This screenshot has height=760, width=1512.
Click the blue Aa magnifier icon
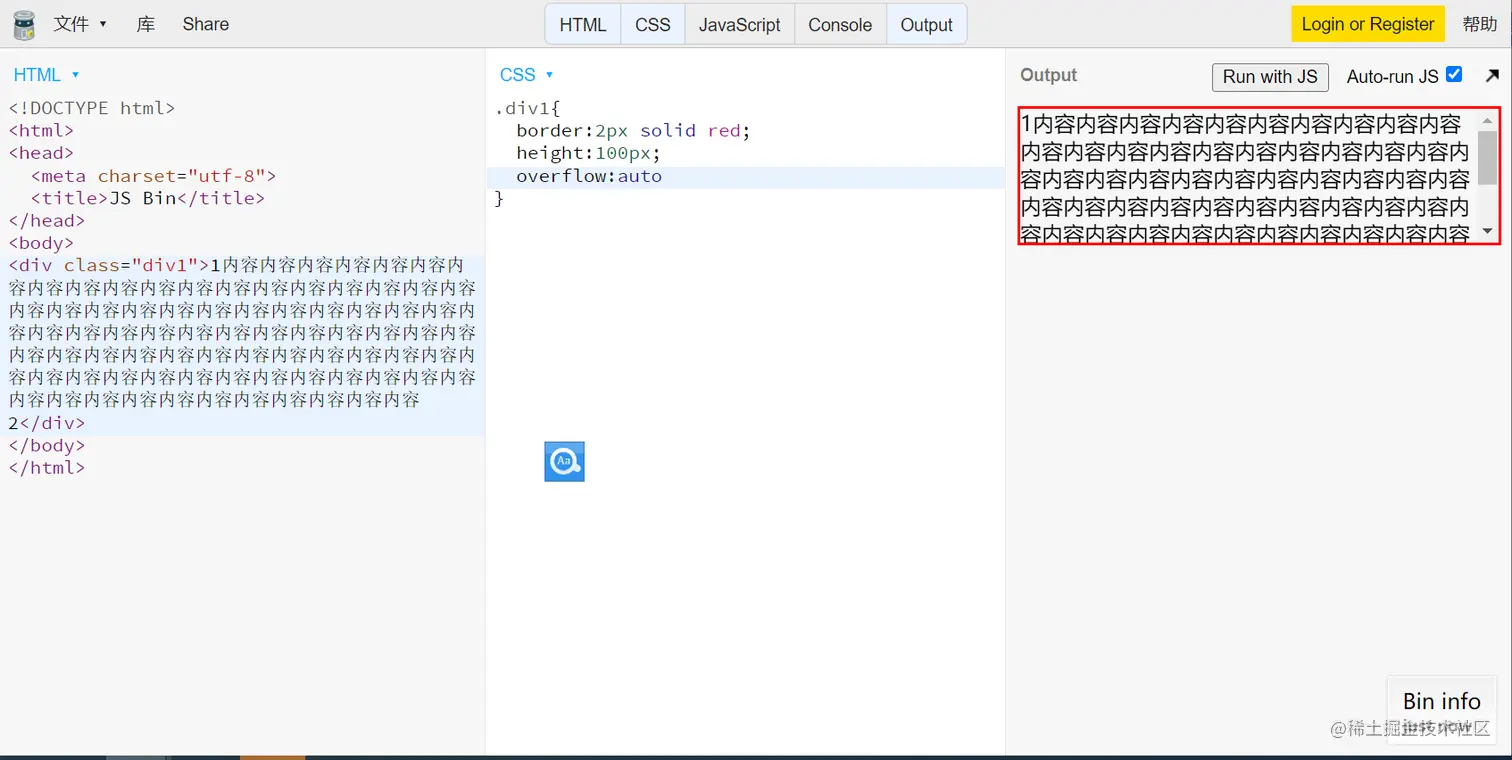click(x=564, y=461)
